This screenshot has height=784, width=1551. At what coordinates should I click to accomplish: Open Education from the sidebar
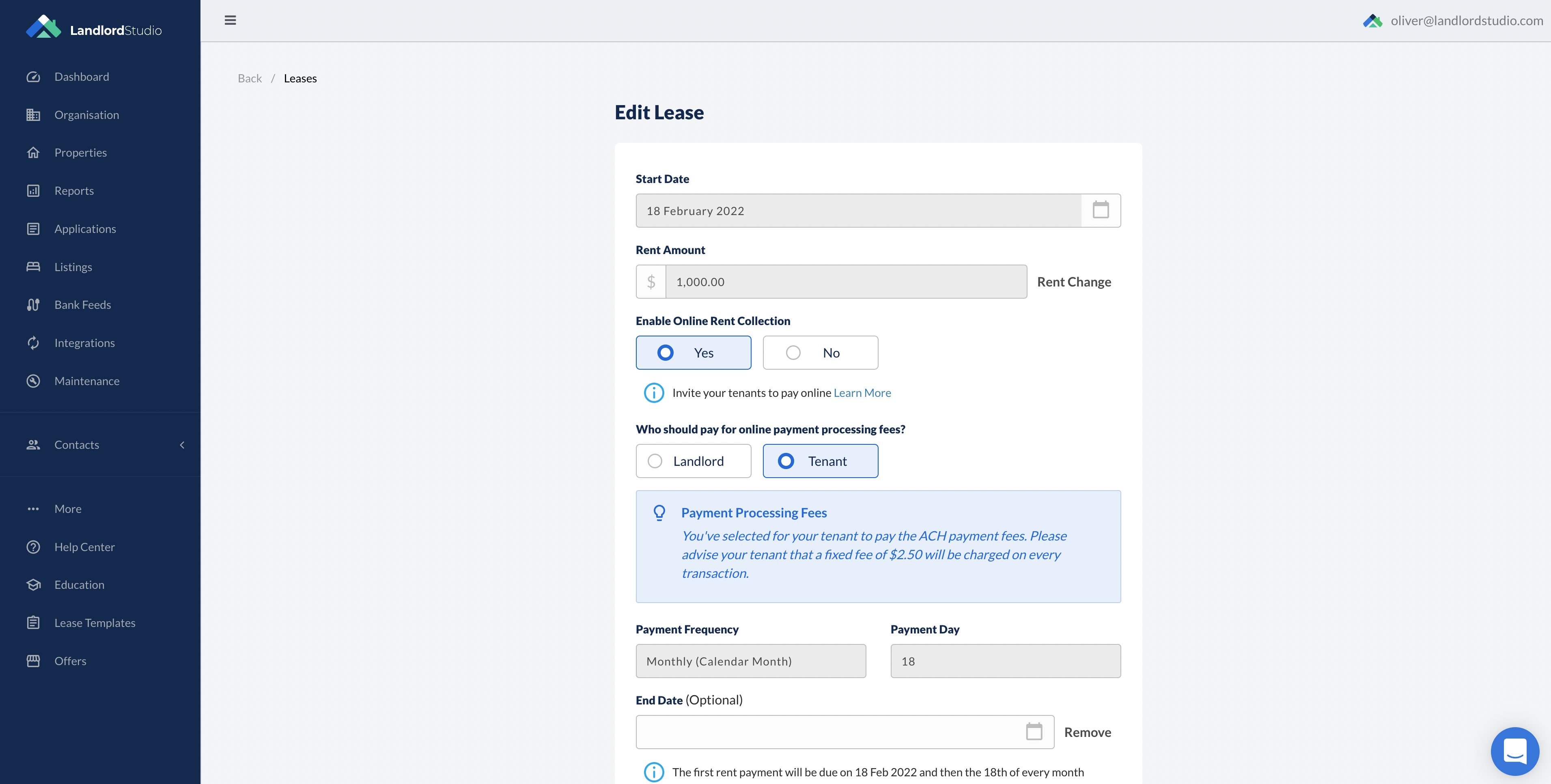pyautogui.click(x=79, y=585)
